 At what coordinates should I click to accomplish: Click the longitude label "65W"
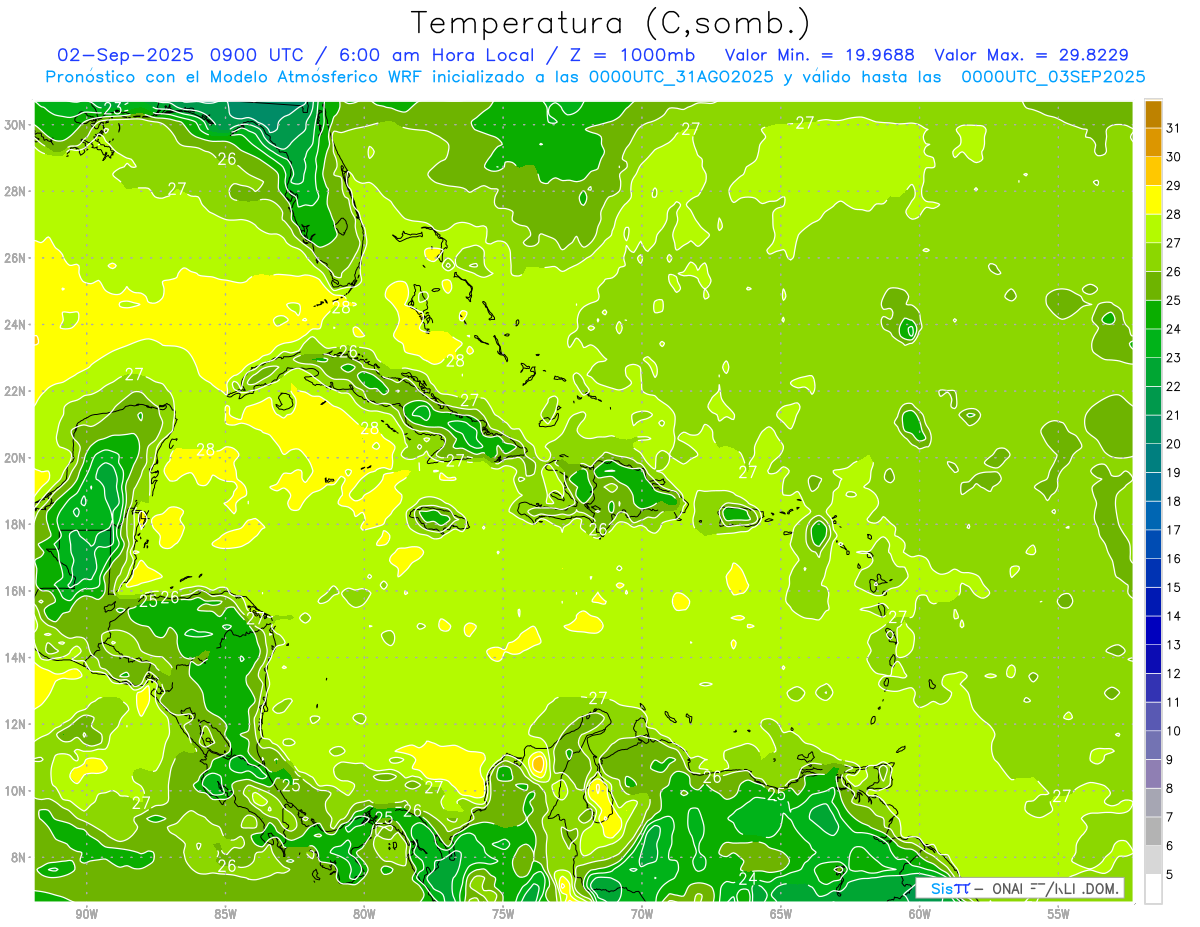tap(781, 914)
